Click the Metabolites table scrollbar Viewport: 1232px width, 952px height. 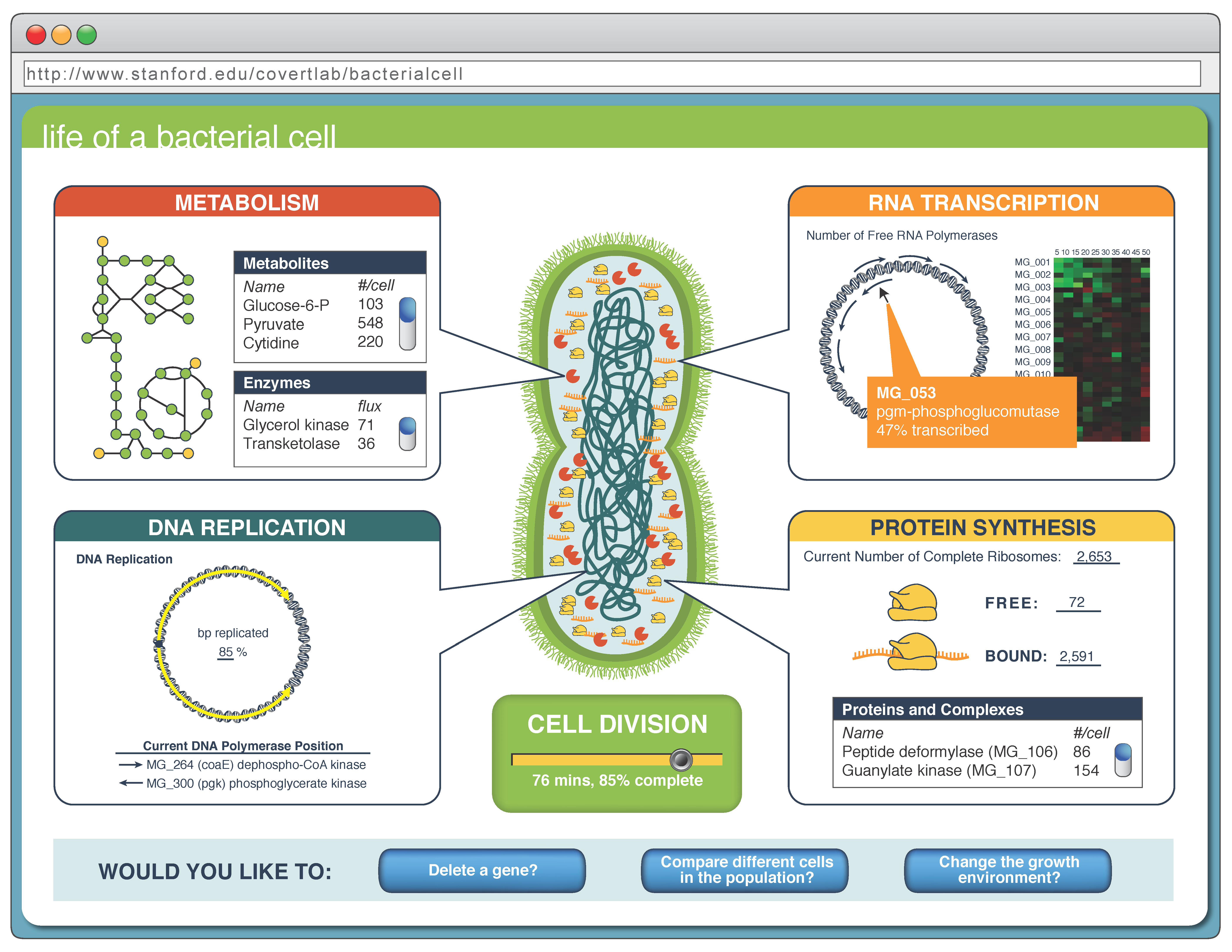pos(407,324)
